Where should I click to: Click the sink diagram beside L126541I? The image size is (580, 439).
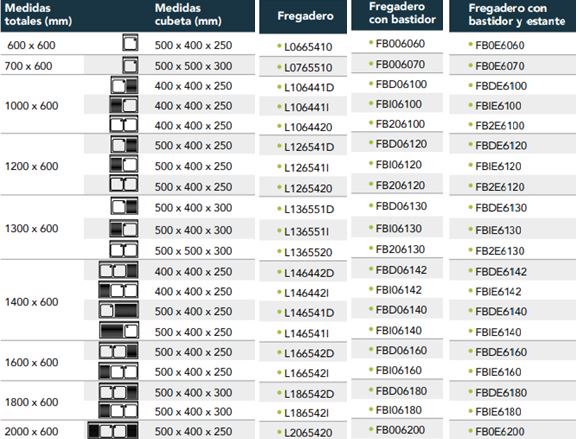click(x=124, y=164)
